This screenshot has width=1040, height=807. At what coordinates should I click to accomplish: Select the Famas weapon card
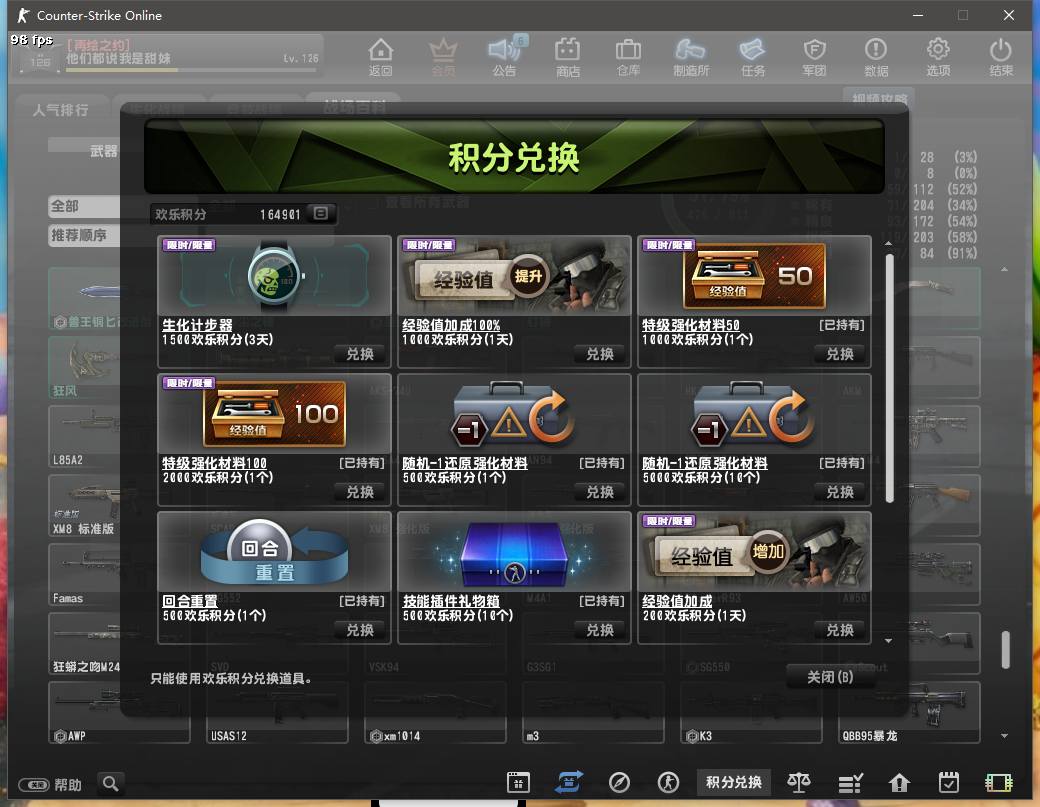[84, 575]
